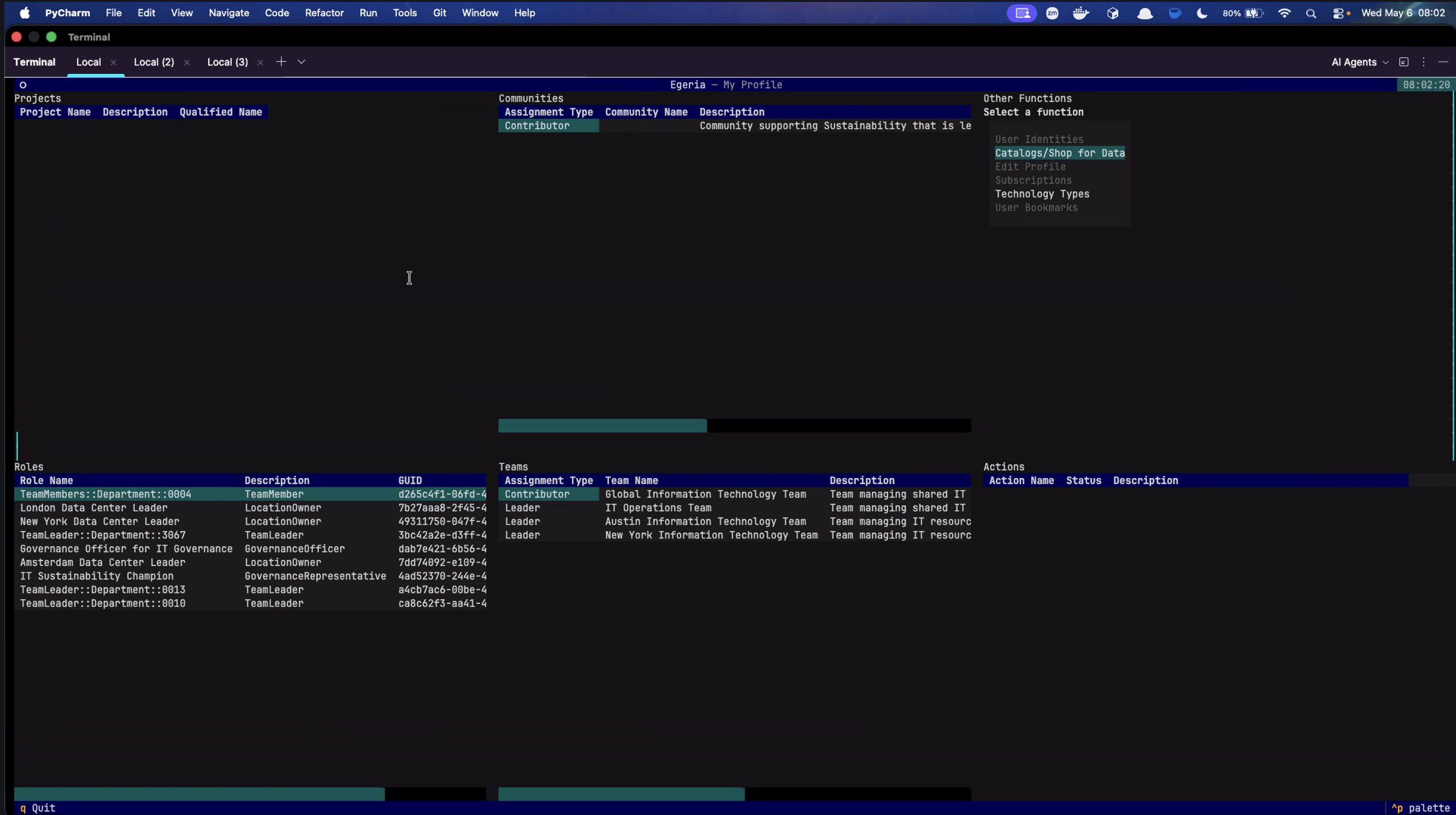Click the screen sharing menu bar icon
Image resolution: width=1456 pixels, height=815 pixels.
point(1022,13)
